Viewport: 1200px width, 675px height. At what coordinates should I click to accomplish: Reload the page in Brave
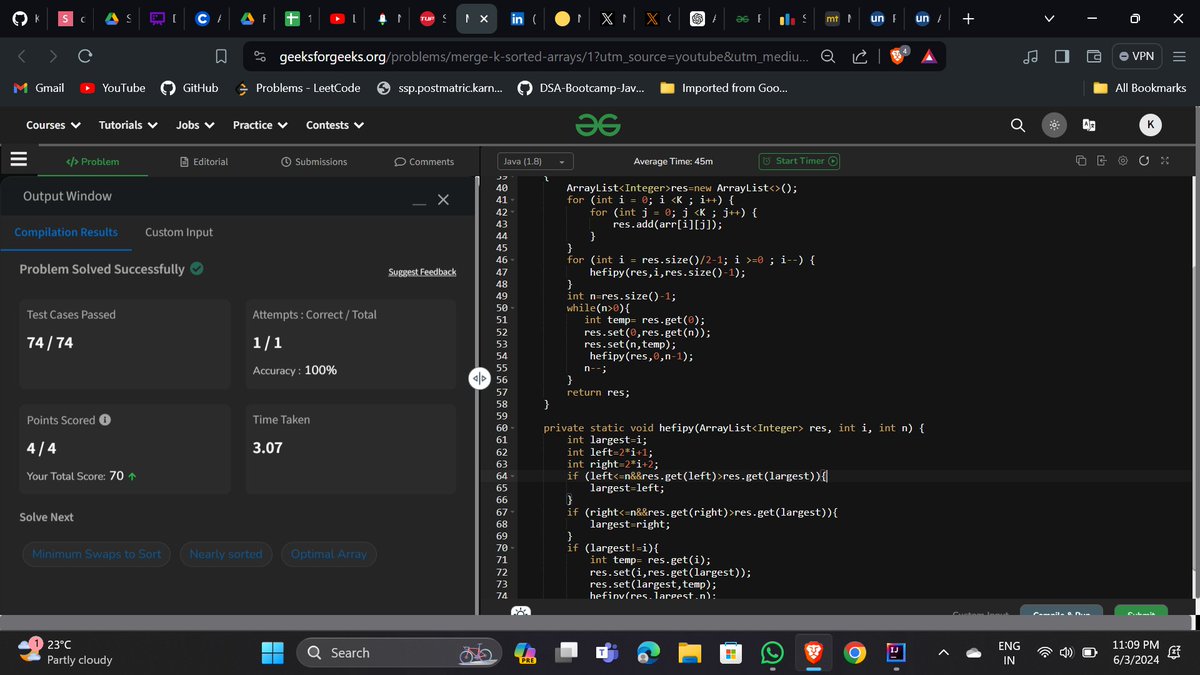point(85,57)
